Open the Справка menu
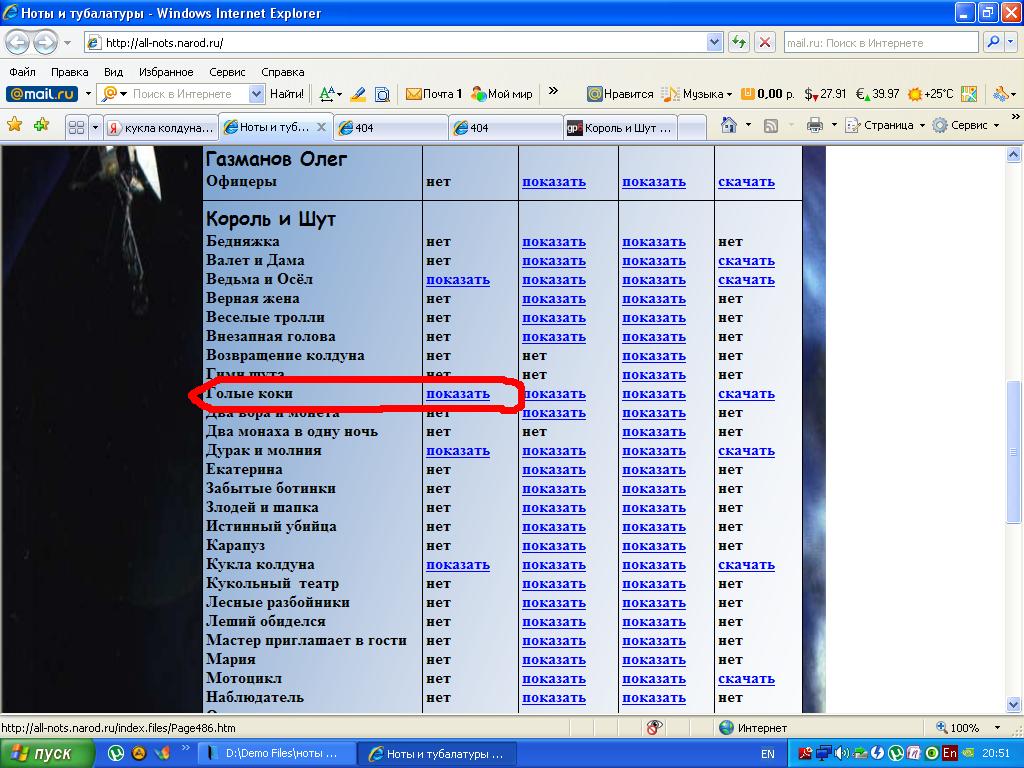Image resolution: width=1024 pixels, height=768 pixels. point(283,72)
